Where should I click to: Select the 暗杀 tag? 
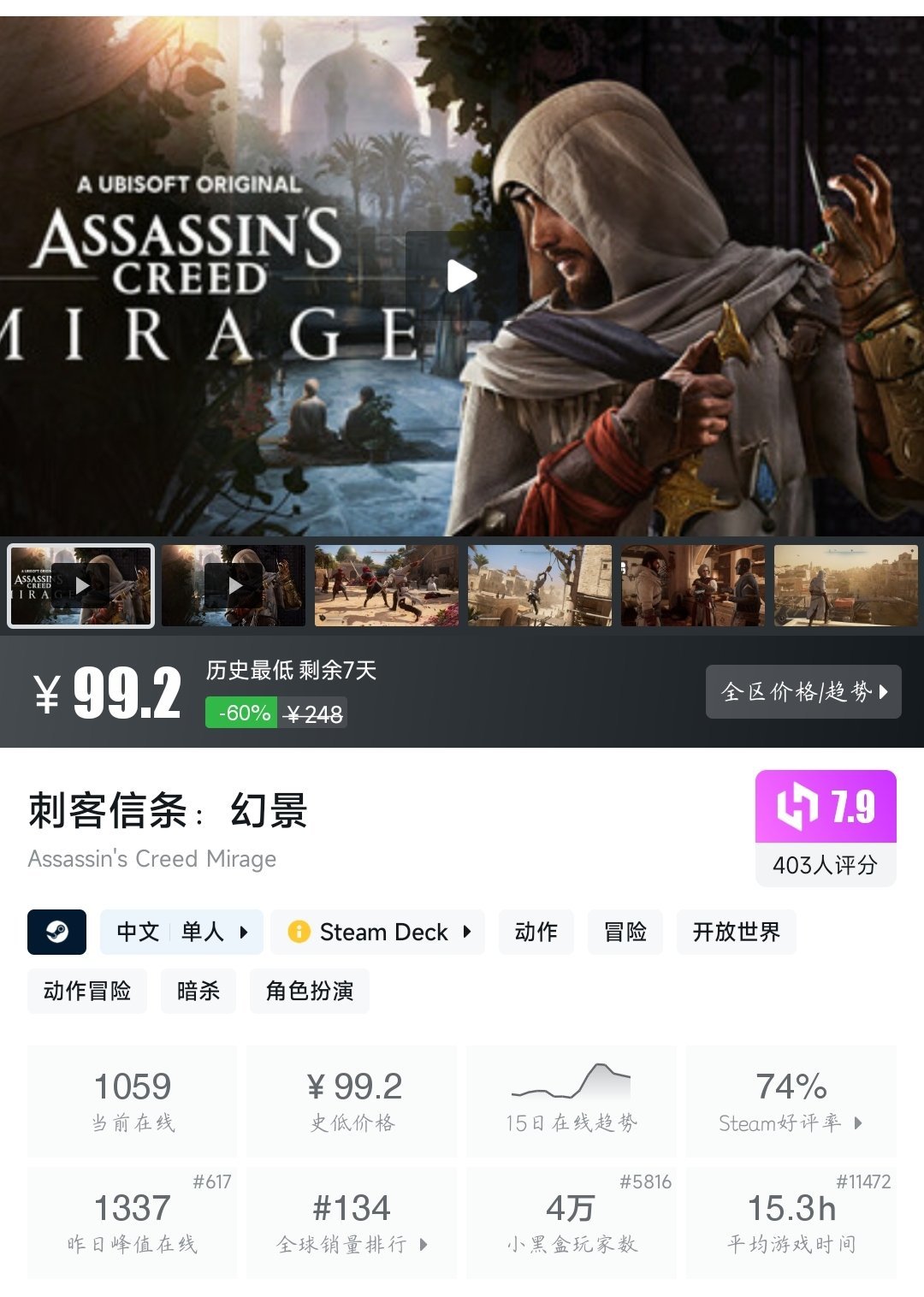[x=198, y=991]
